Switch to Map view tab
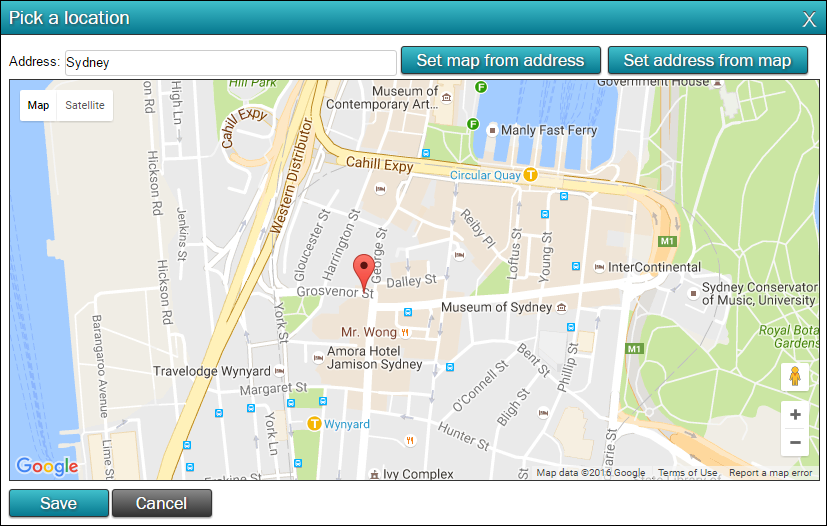This screenshot has height=526, width=827. pos(38,105)
